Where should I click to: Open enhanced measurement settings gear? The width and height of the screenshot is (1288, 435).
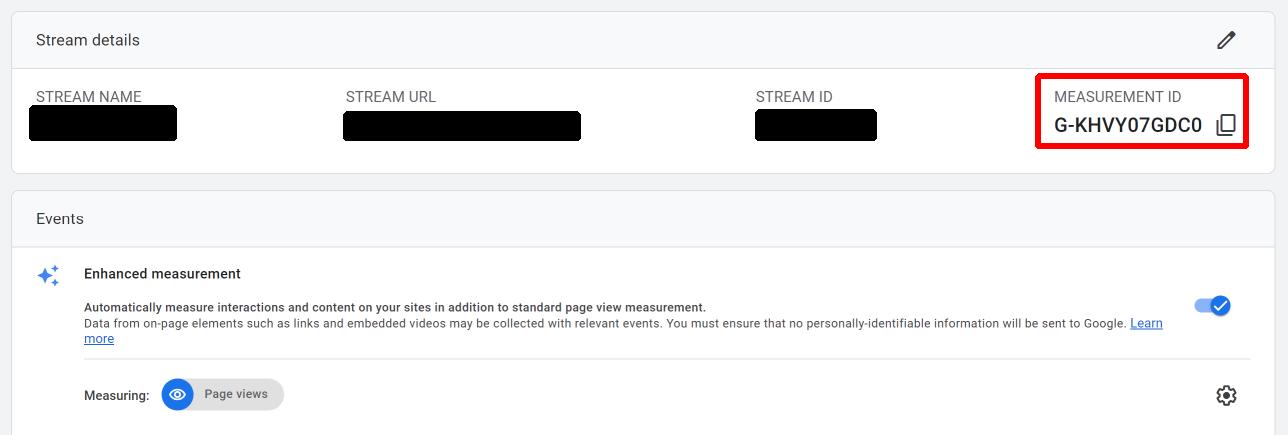(1226, 395)
